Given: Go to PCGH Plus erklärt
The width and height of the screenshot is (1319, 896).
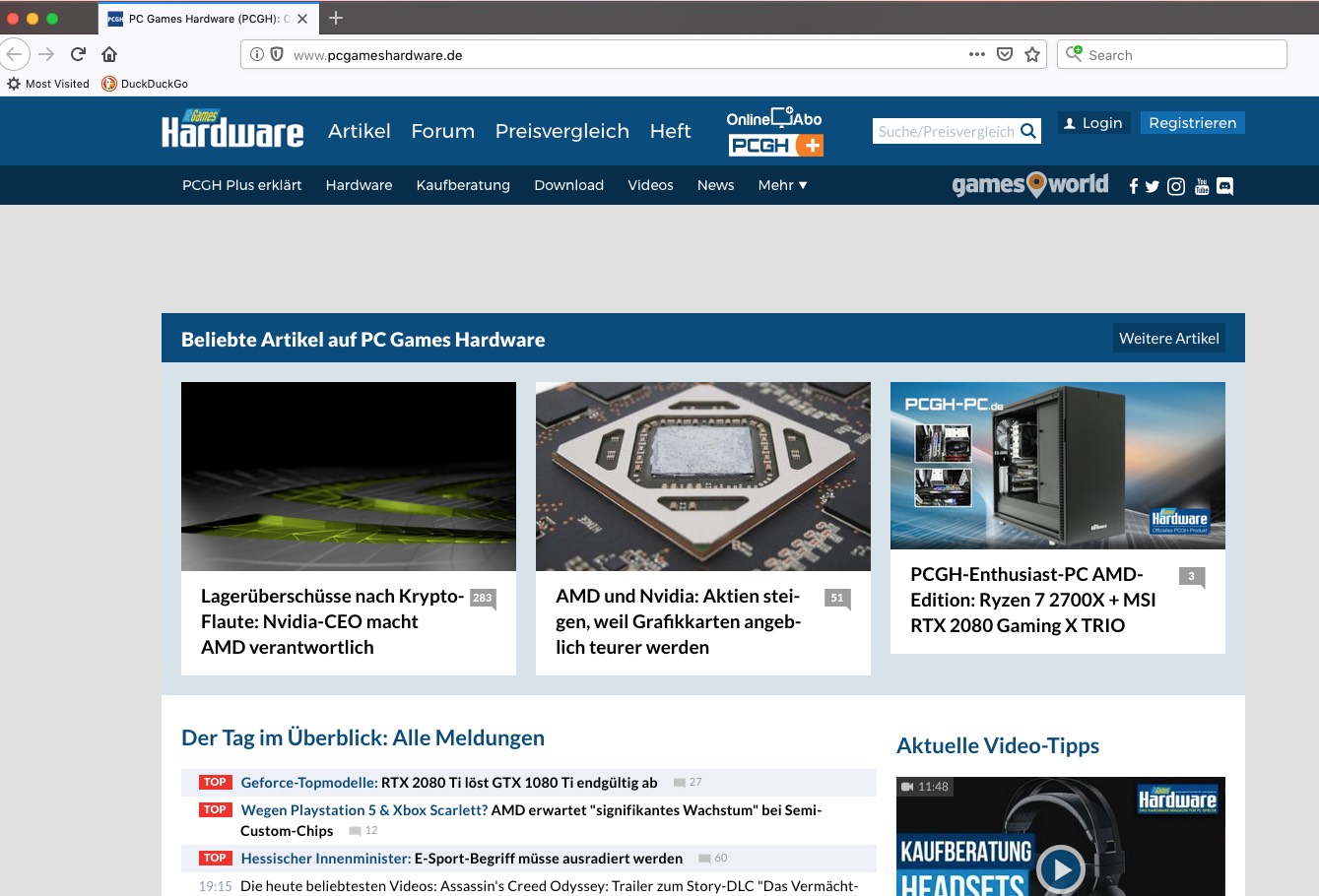Looking at the screenshot, I should click(x=242, y=185).
